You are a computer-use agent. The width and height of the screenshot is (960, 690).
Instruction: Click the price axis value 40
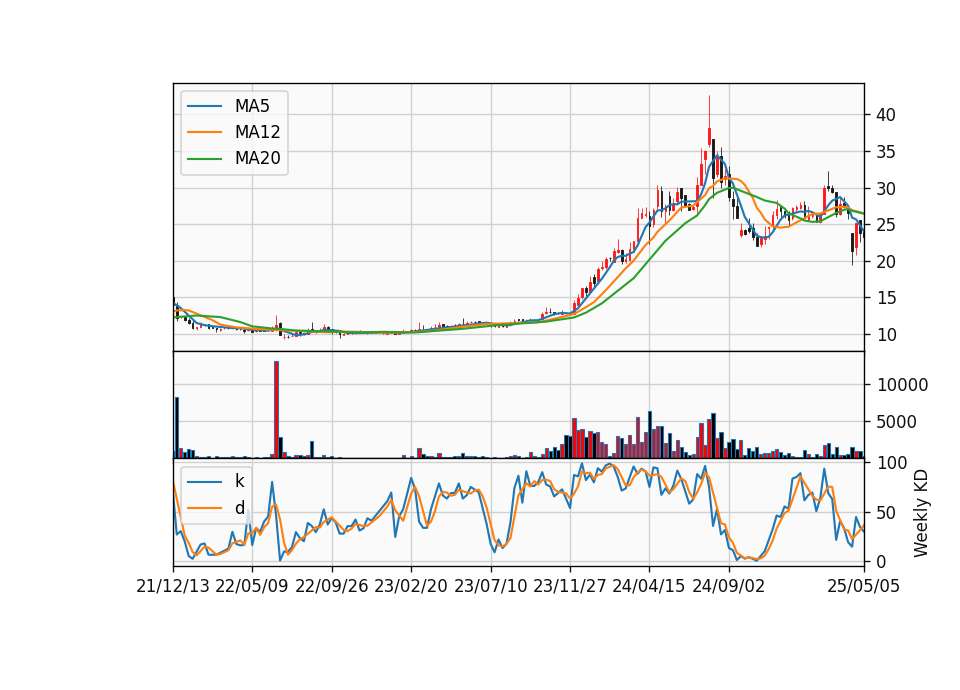pos(886,115)
